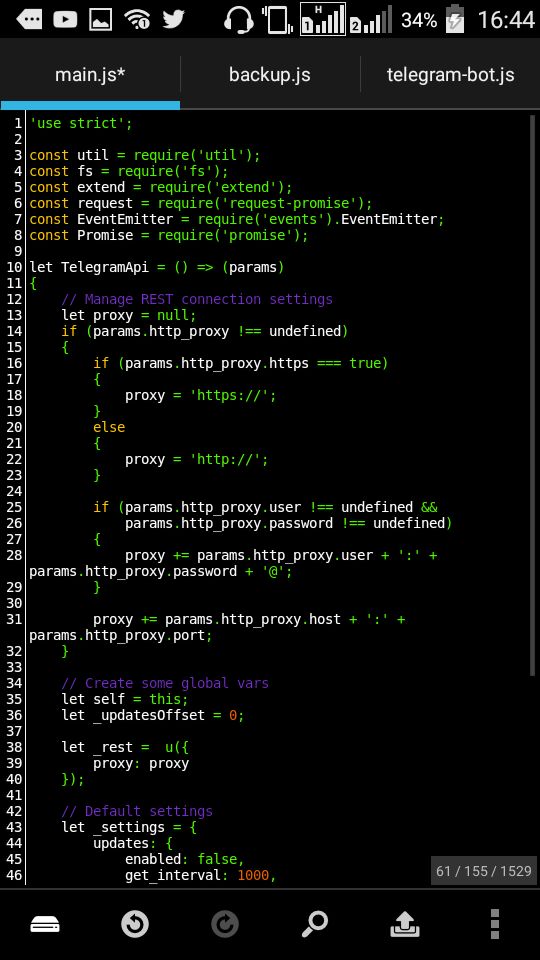Tap line let proxy = null;

click(x=129, y=315)
